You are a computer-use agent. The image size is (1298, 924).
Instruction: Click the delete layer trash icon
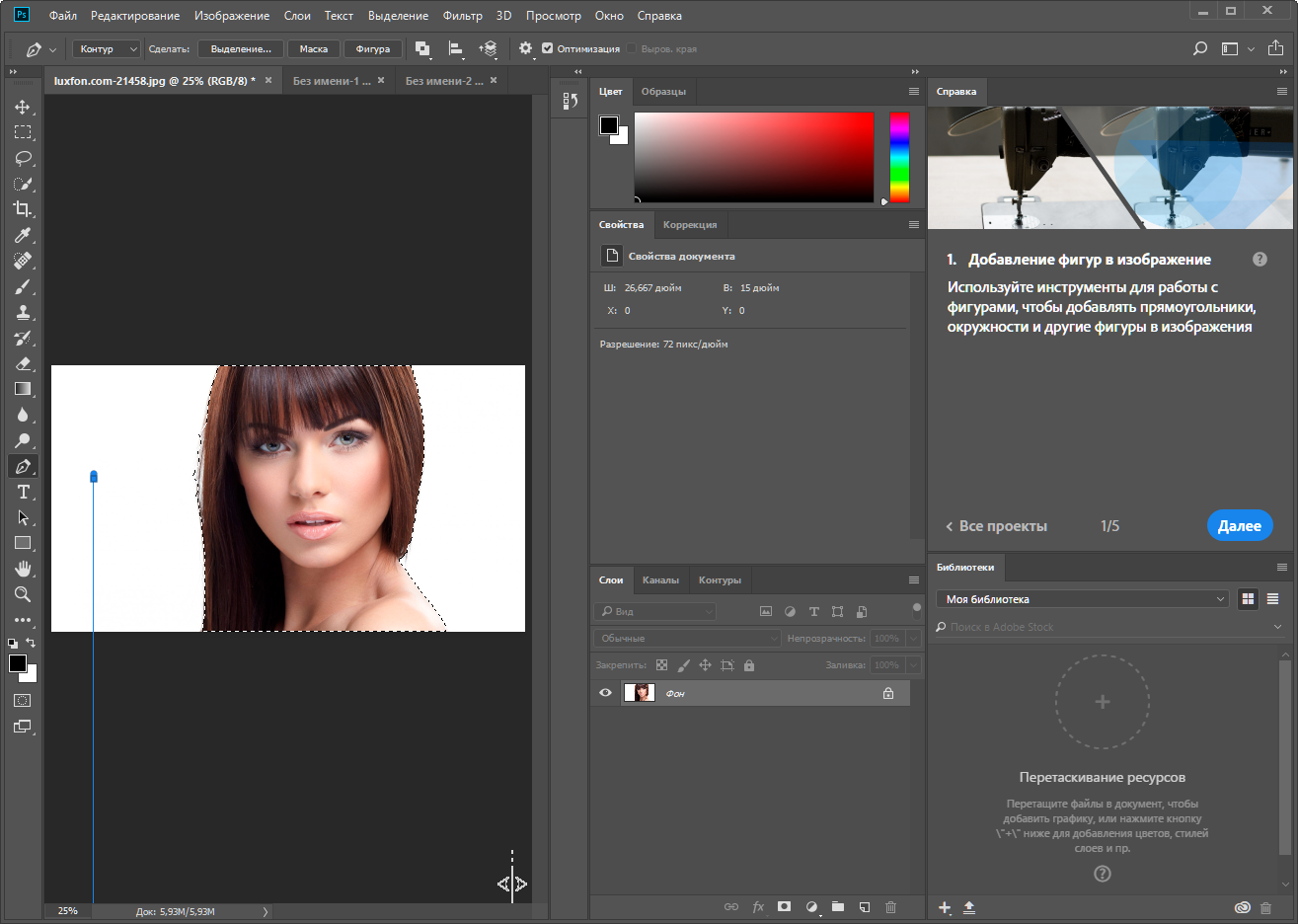click(x=890, y=906)
